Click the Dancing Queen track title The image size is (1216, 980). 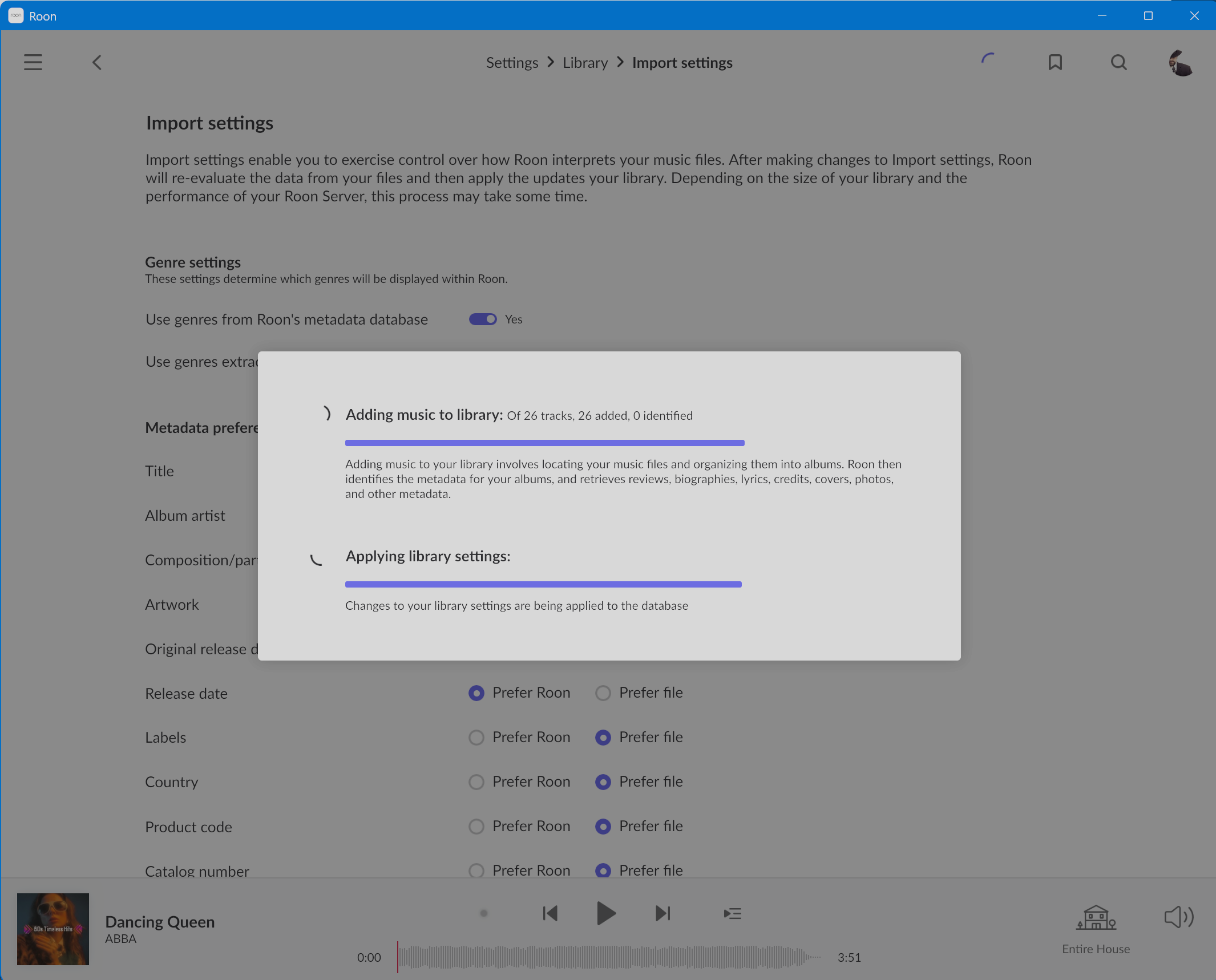(x=160, y=922)
